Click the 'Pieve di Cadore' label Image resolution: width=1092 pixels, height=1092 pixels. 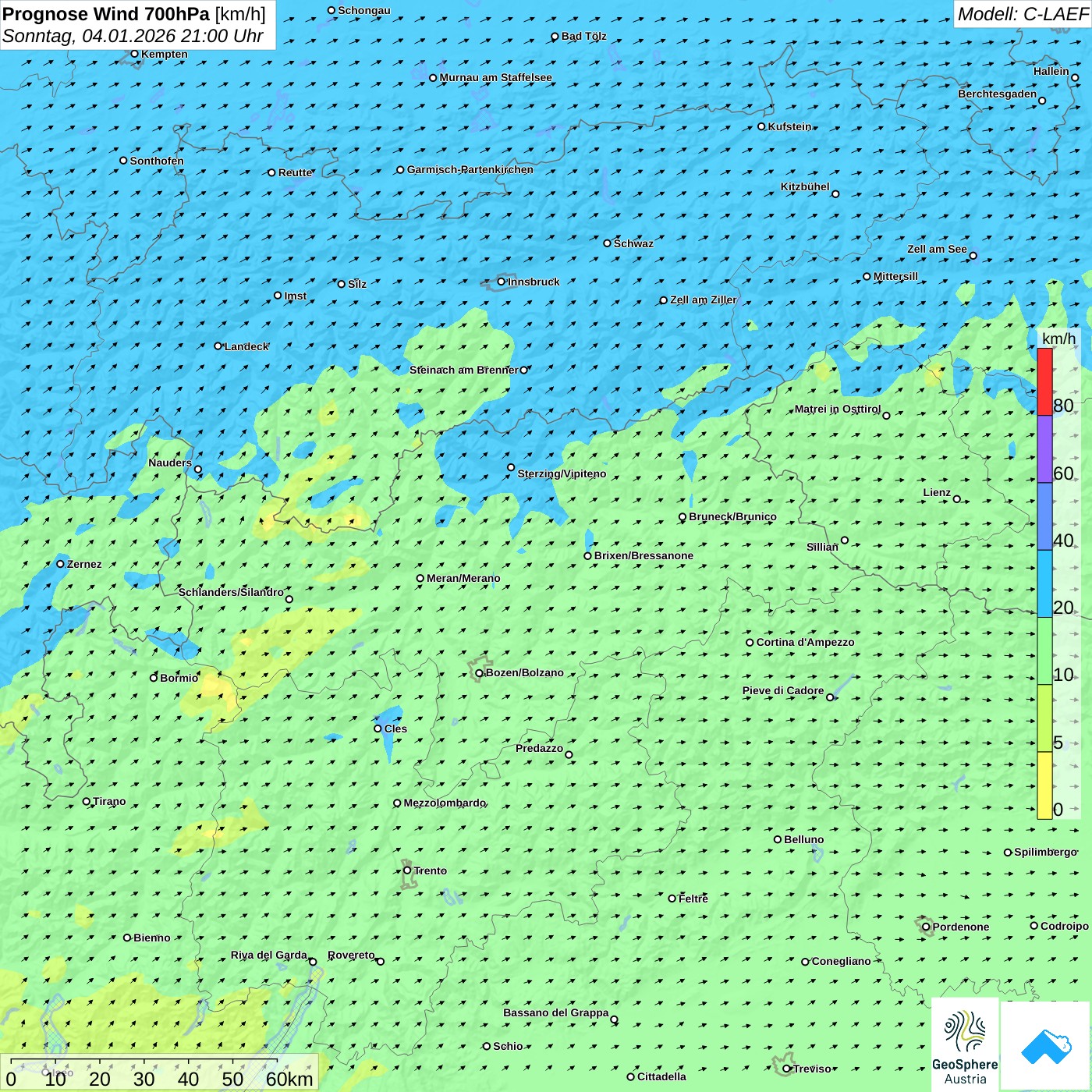point(783,690)
